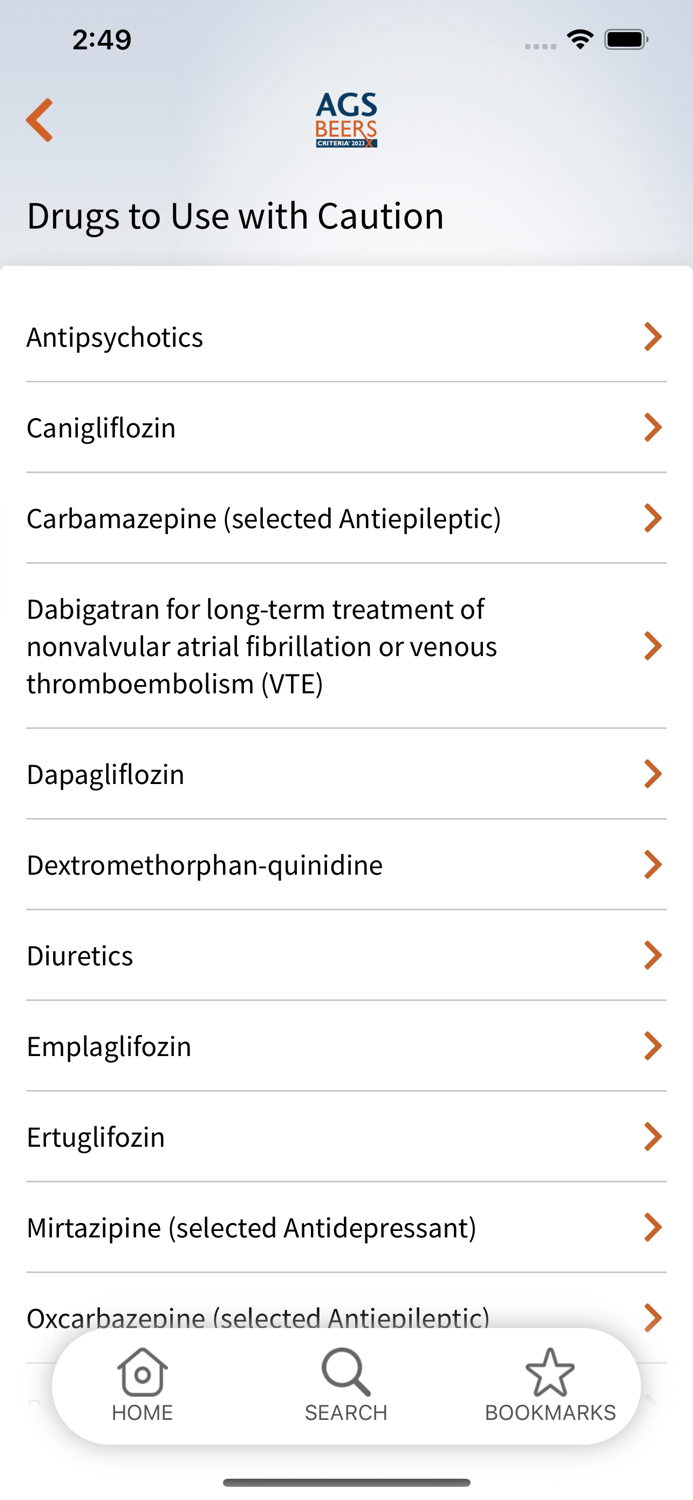Tap the Home house icon

pos(142,1371)
